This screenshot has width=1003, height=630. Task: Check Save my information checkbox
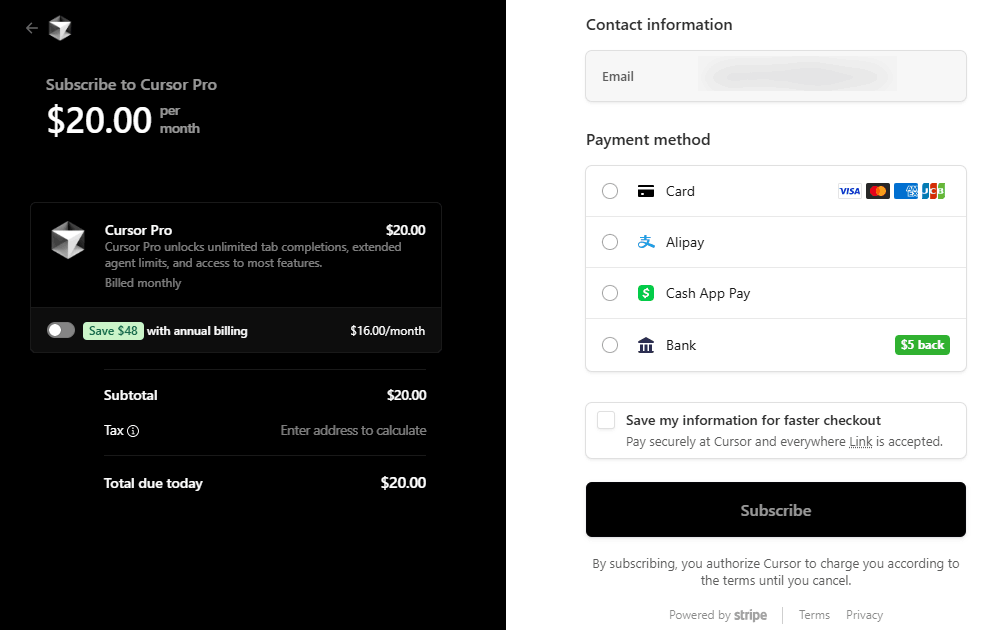[x=606, y=420]
